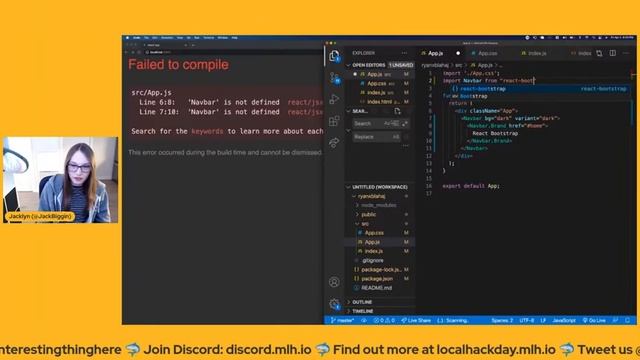
Task: Switch to the App.css editor tab
Action: tap(487, 53)
